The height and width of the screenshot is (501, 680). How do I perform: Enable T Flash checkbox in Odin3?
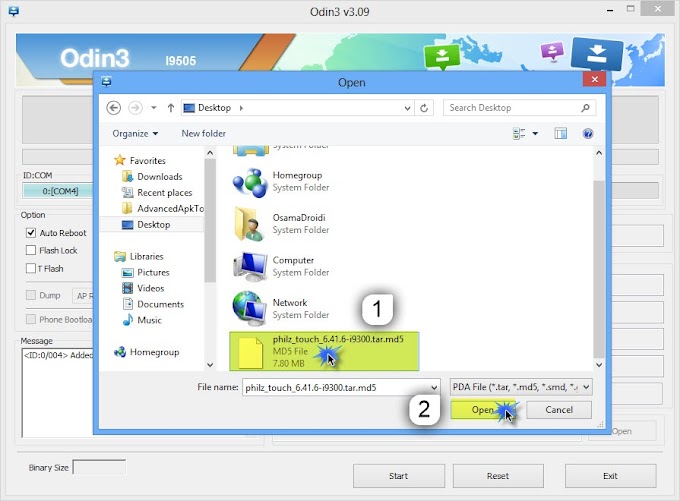[31, 269]
